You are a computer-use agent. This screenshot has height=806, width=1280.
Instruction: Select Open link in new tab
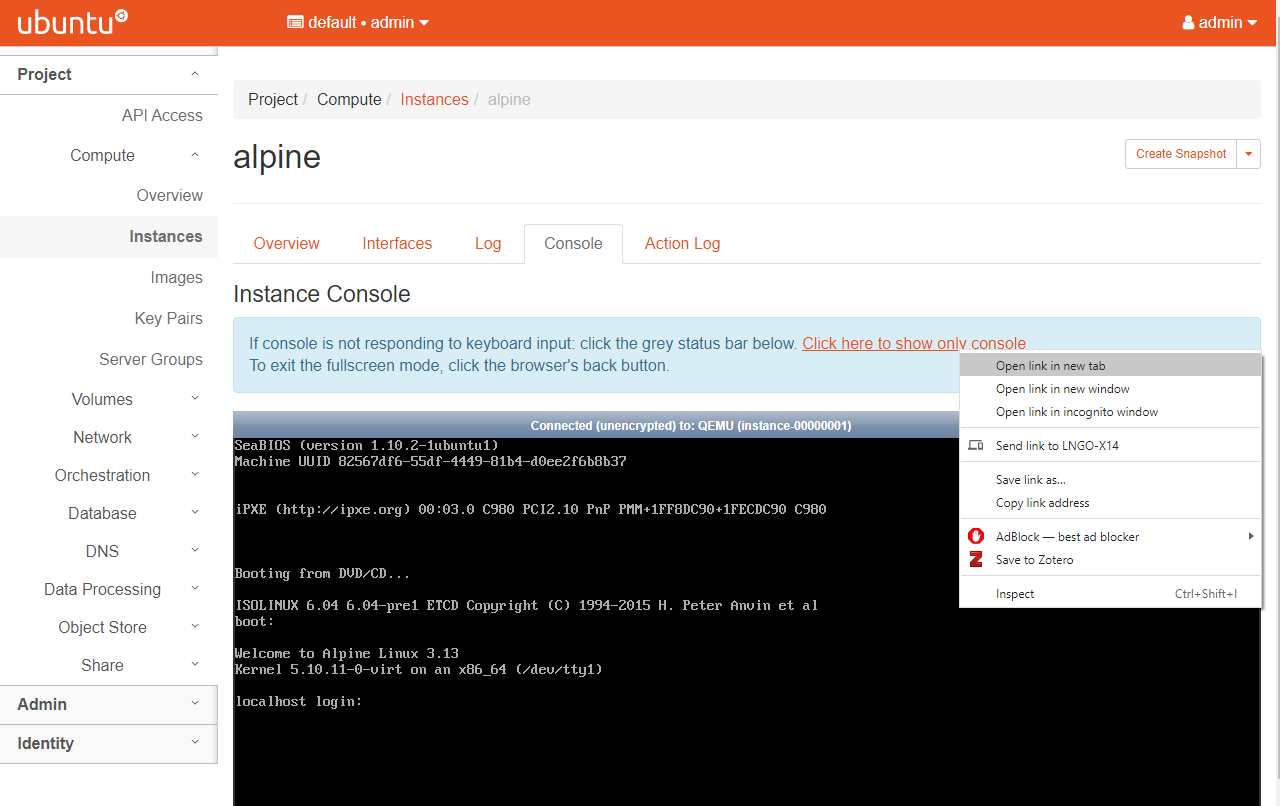point(1050,366)
